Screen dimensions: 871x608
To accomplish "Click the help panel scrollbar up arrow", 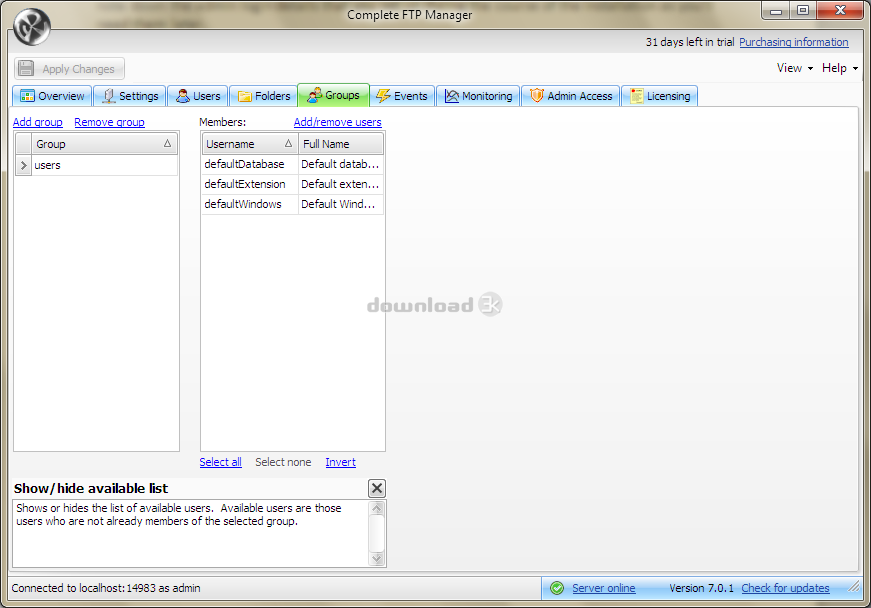I will coord(377,507).
